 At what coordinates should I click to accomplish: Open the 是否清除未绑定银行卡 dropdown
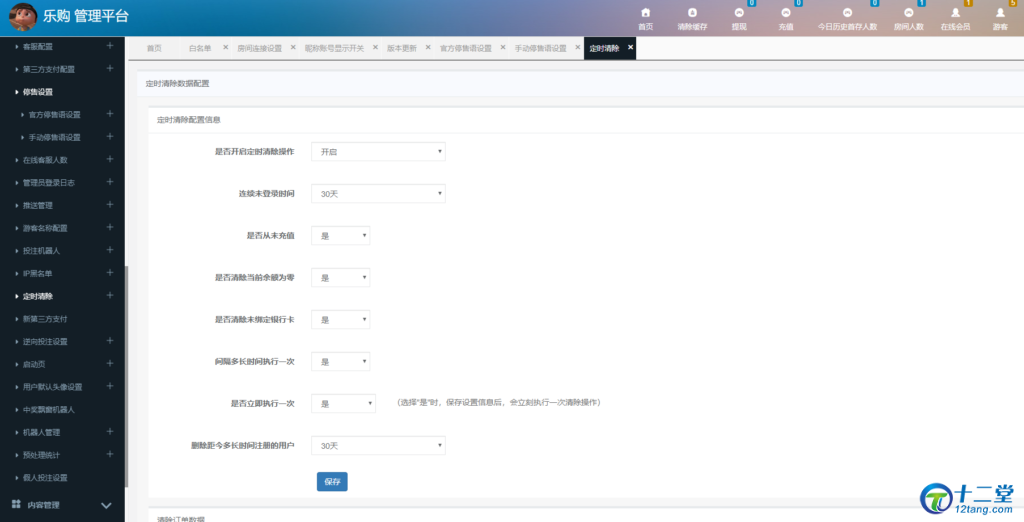point(340,319)
